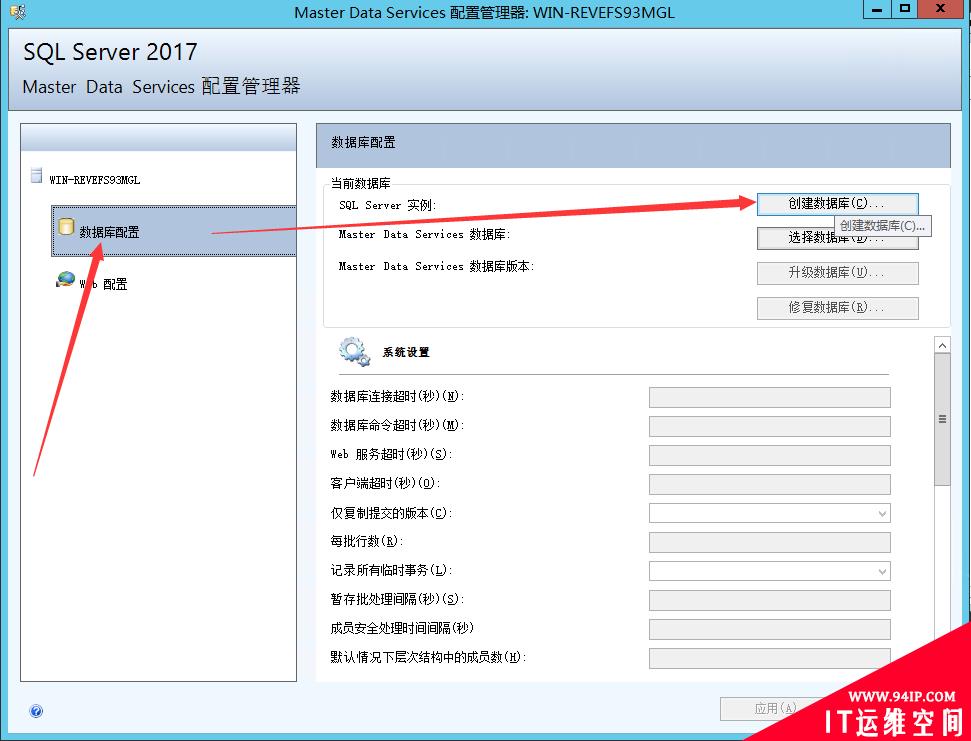Screen dimensions: 971x741
Task: Click the SQL Server 2017 heading
Action: coord(110,51)
